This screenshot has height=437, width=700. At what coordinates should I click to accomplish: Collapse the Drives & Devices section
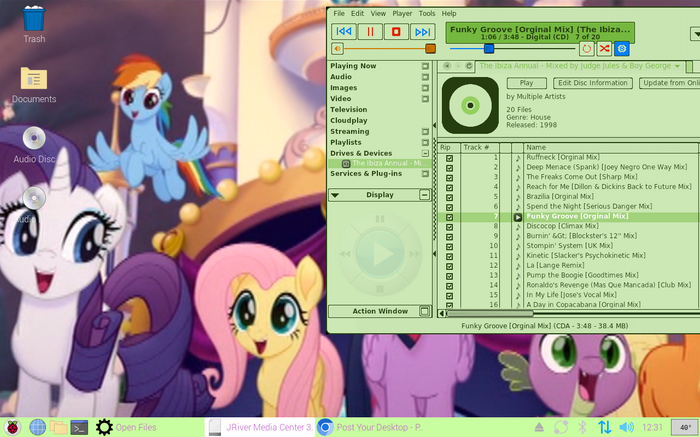(x=425, y=153)
